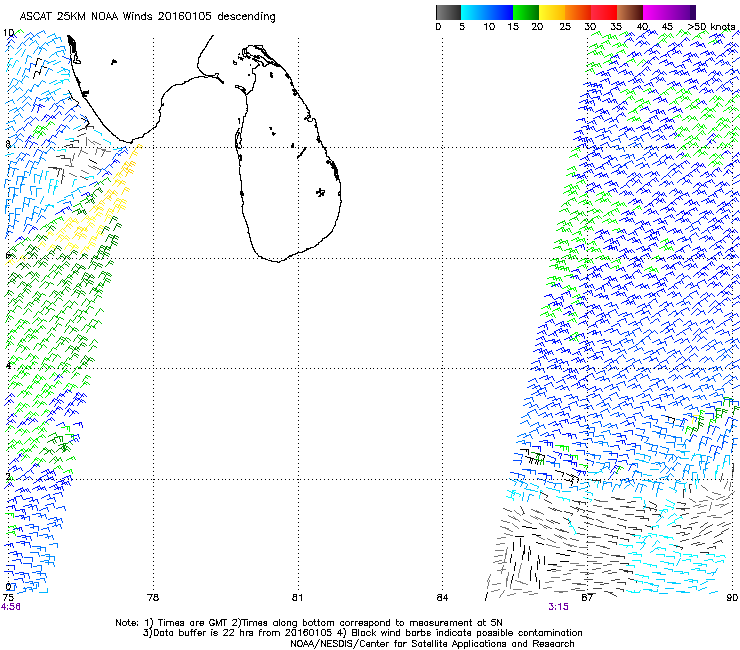The image size is (740, 650).
Task: Click the red 30-35 knots legend segment
Action: (604, 12)
